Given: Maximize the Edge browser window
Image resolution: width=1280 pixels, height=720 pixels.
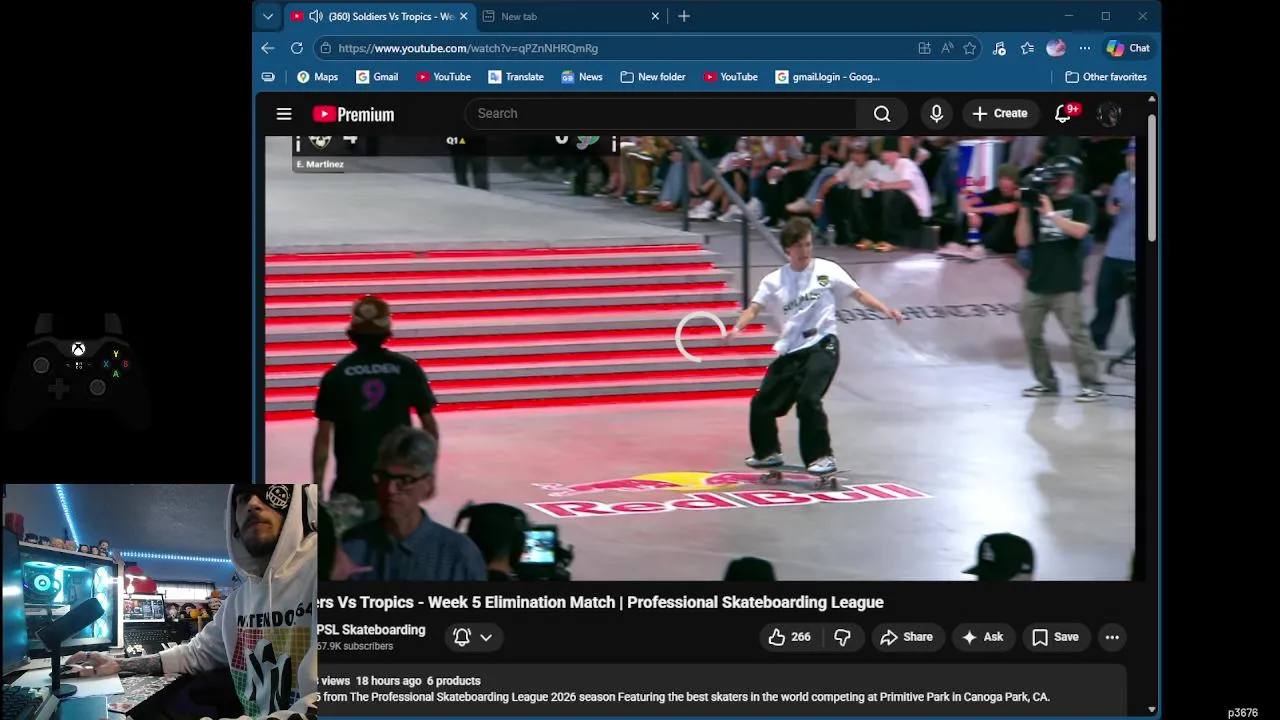Looking at the screenshot, I should tap(1105, 16).
